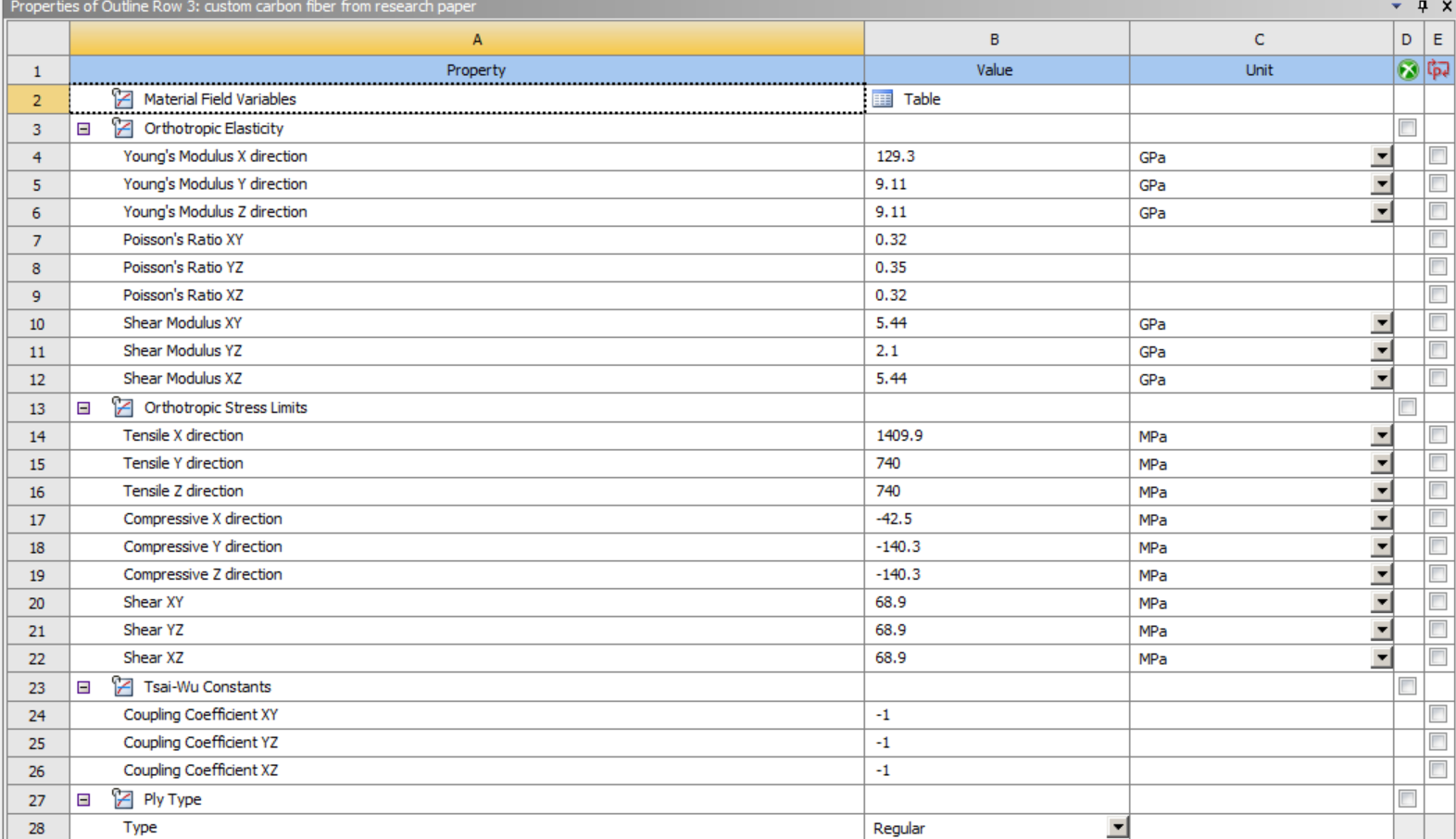Image resolution: width=1456 pixels, height=839 pixels.
Task: Edit Tensile X direction value 1409.9
Action: (x=997, y=435)
